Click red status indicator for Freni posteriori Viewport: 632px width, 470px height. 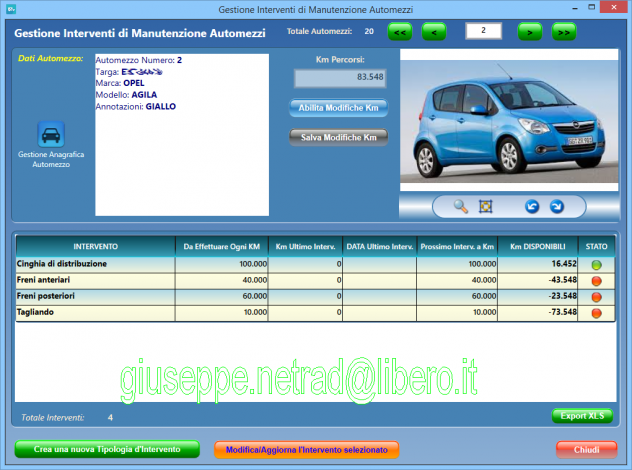(x=596, y=297)
